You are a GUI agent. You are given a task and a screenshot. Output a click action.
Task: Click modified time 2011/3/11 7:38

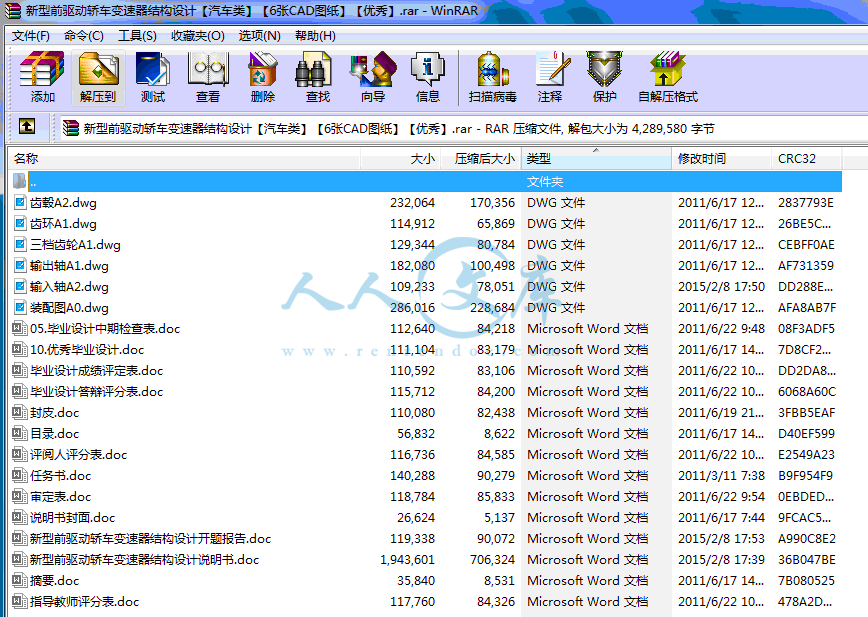[x=721, y=476]
